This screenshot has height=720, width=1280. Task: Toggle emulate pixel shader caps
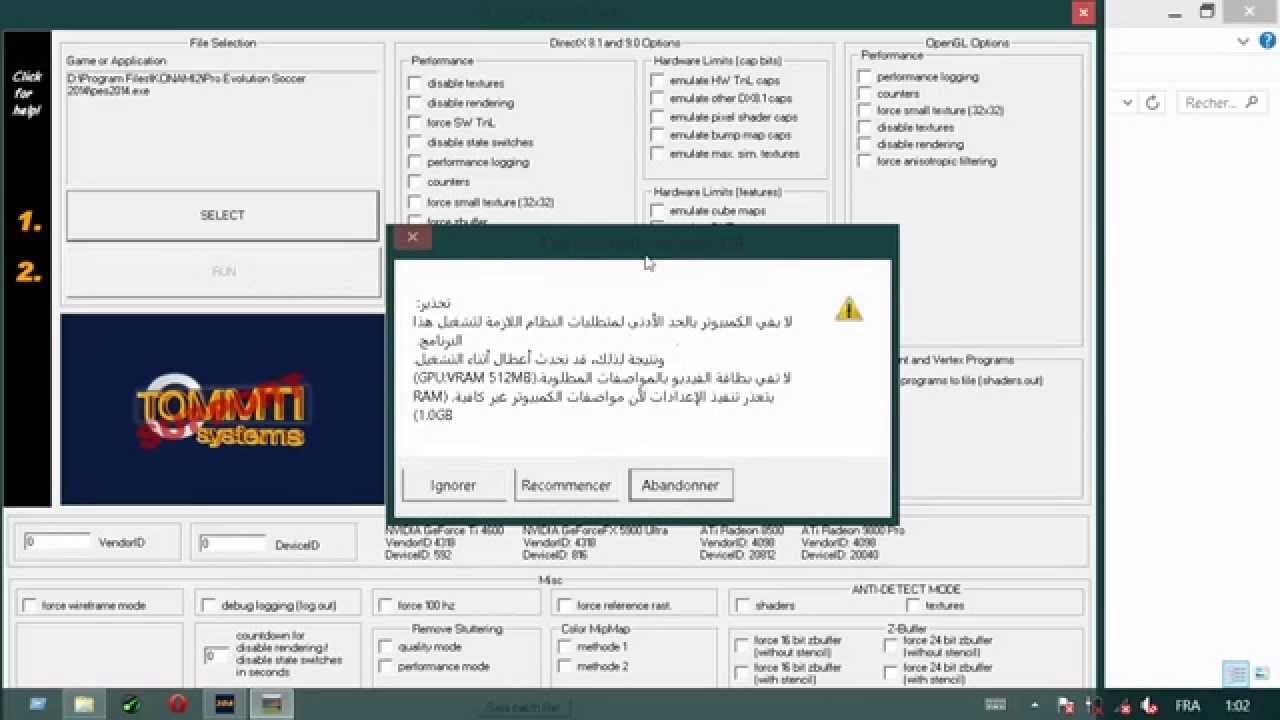[x=657, y=117]
